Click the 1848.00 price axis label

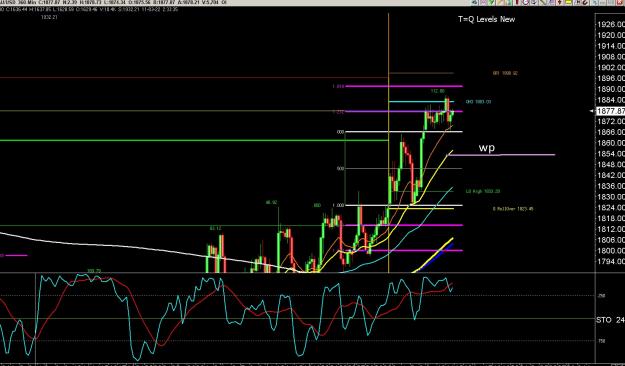[611, 164]
